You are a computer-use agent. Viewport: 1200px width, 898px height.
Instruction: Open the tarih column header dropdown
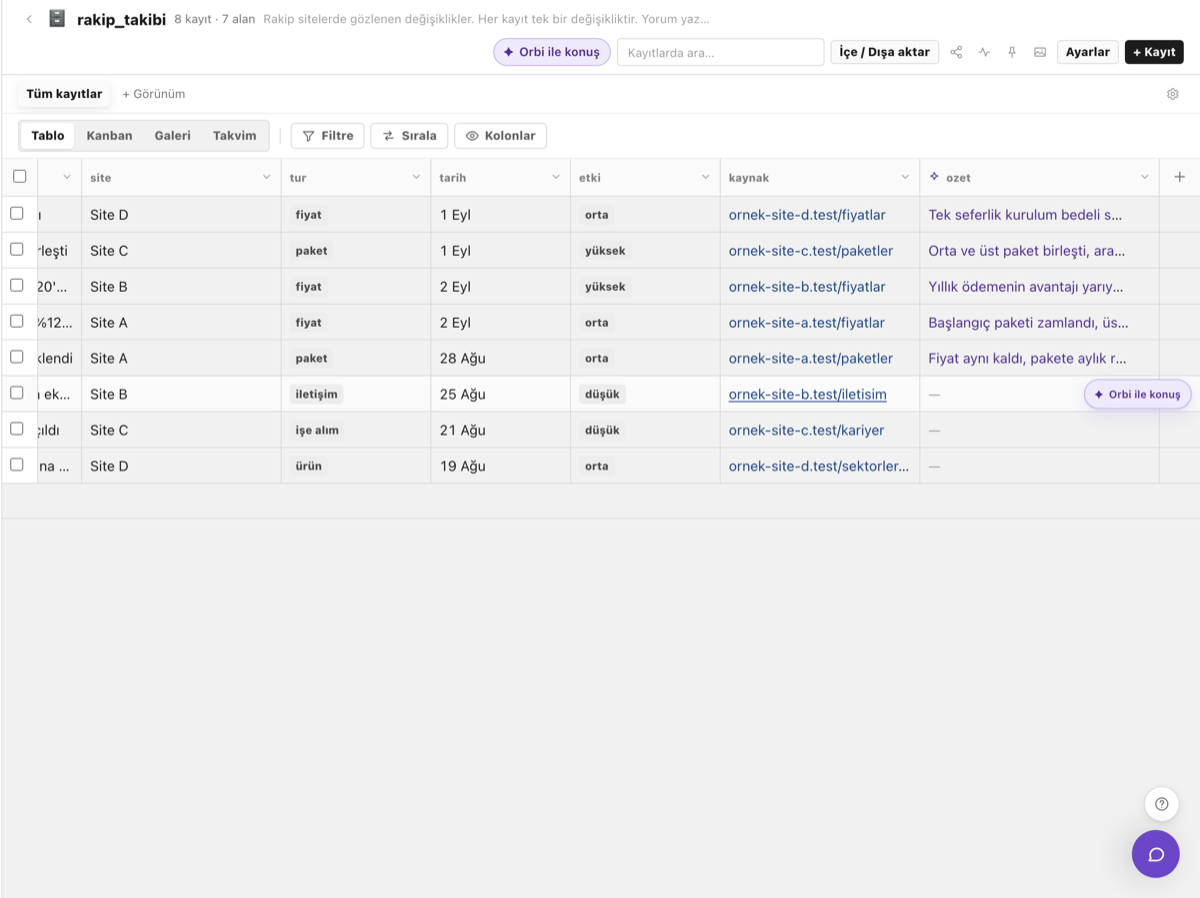tap(556, 177)
